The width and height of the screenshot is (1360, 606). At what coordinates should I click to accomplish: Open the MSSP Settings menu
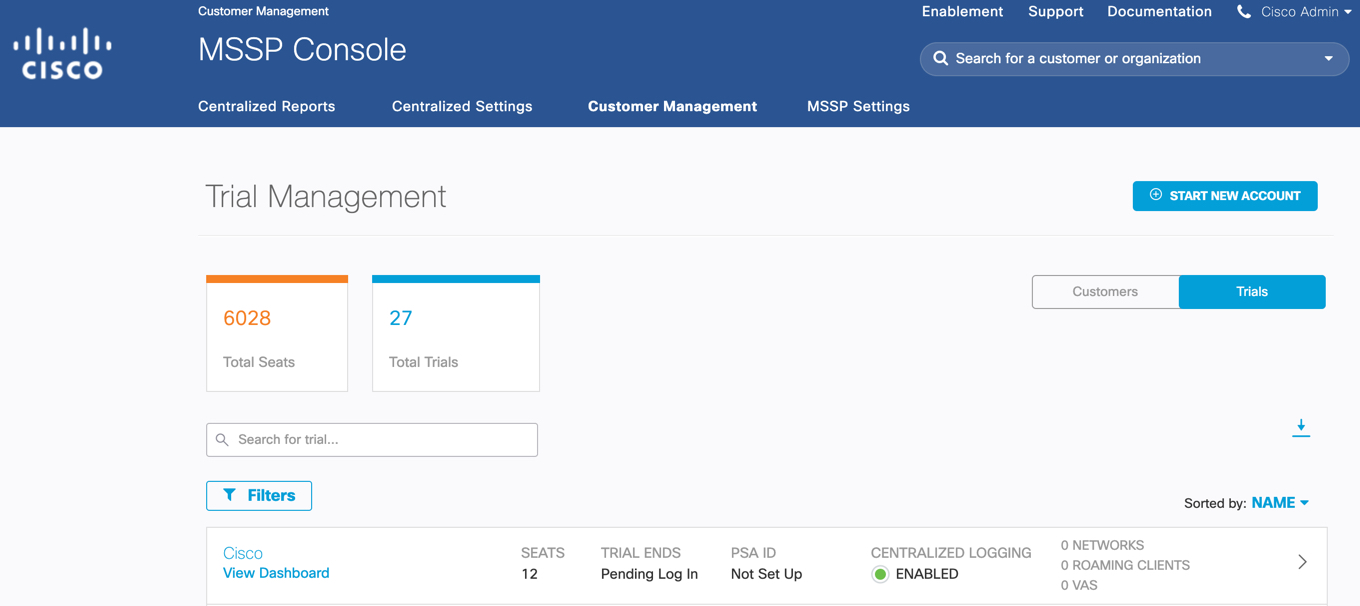[x=858, y=106]
